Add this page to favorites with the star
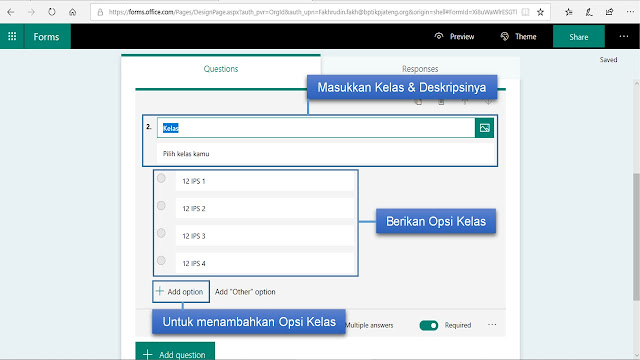Image resolution: width=640 pixels, height=360 pixels. (x=540, y=12)
